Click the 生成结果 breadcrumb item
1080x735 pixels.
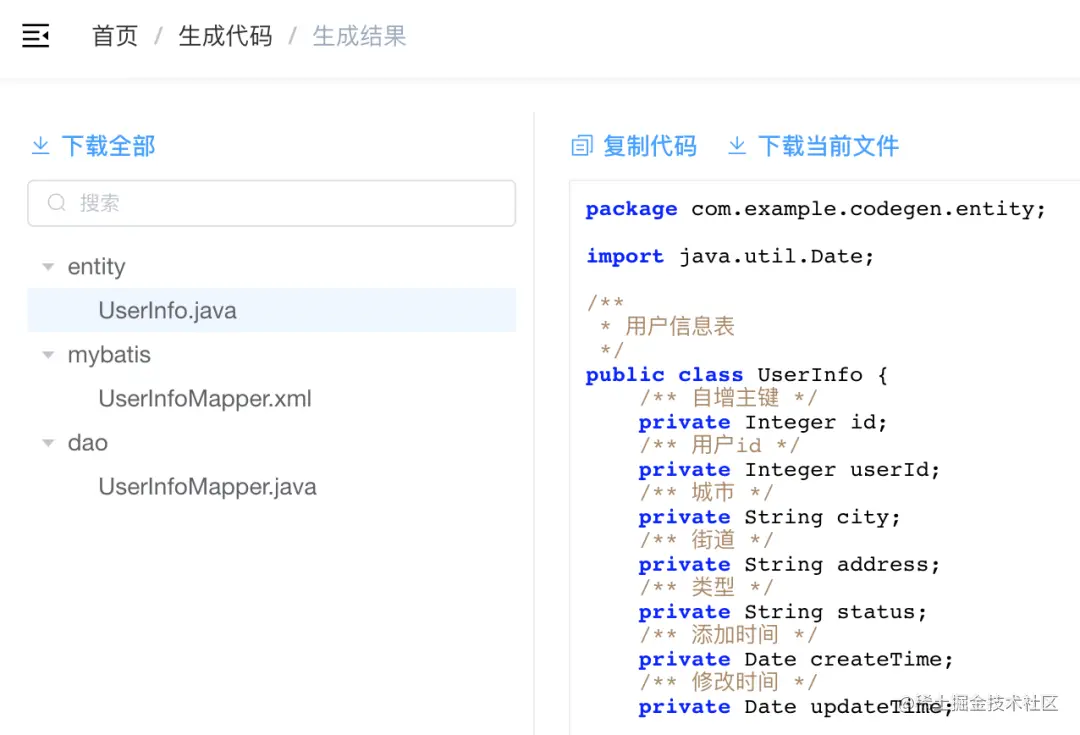359,36
